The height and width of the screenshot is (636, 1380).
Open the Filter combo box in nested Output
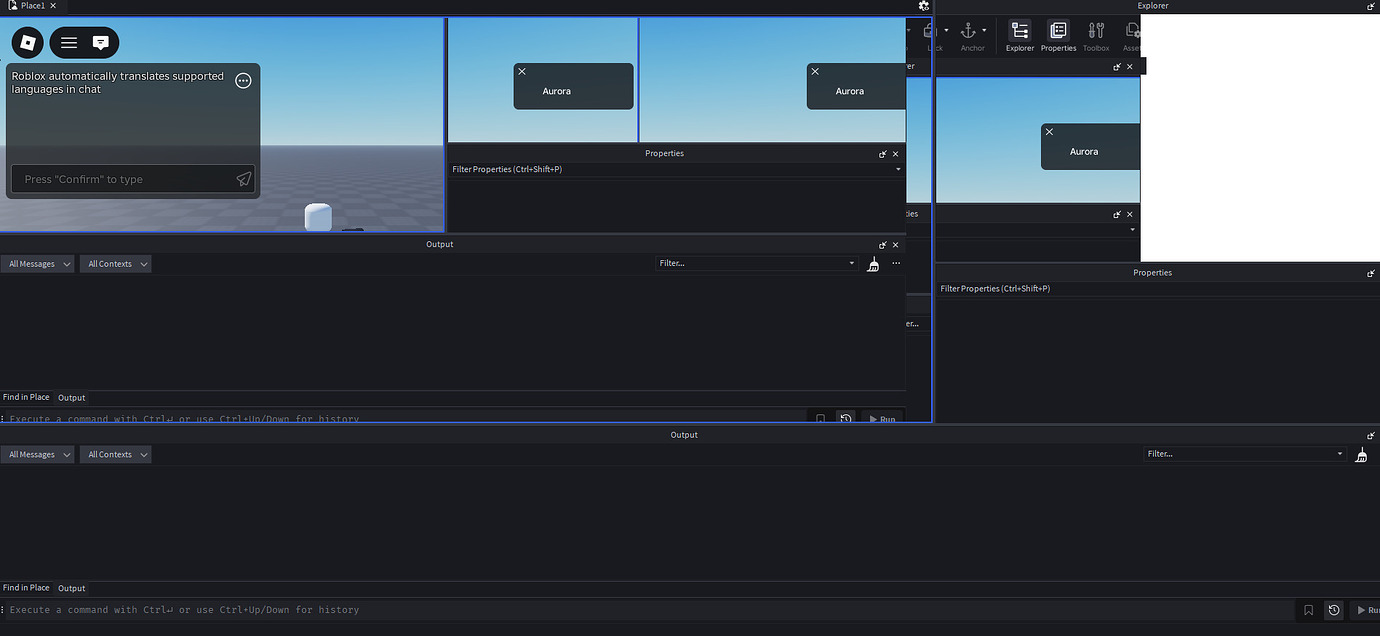click(757, 263)
